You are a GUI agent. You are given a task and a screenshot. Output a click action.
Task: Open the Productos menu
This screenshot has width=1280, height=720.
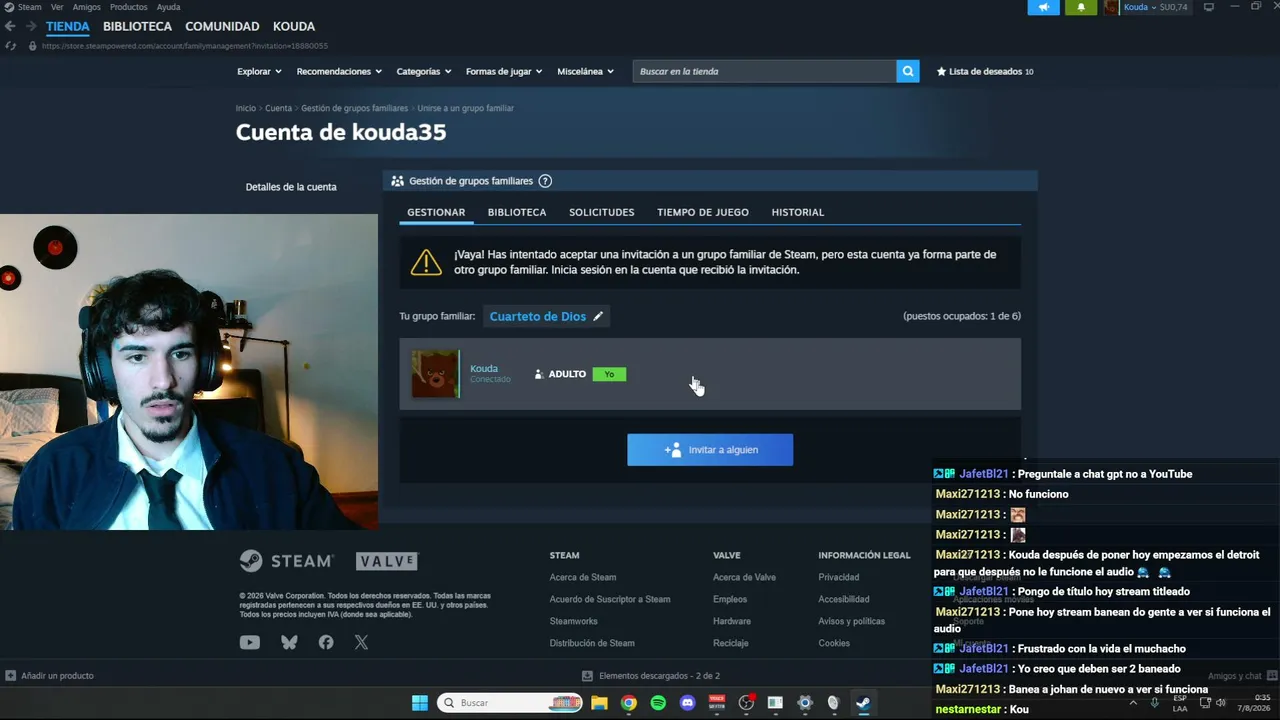click(x=128, y=7)
